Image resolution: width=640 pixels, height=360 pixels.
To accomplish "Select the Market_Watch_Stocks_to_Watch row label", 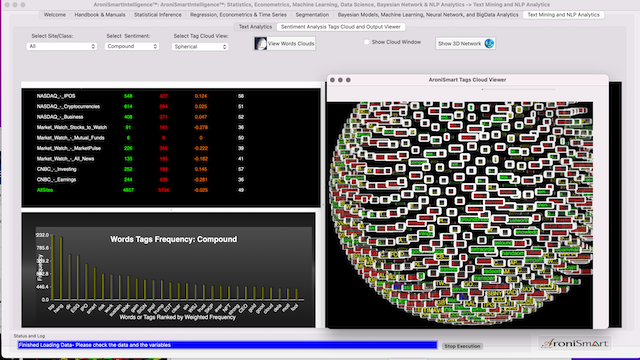I will click(x=71, y=128).
